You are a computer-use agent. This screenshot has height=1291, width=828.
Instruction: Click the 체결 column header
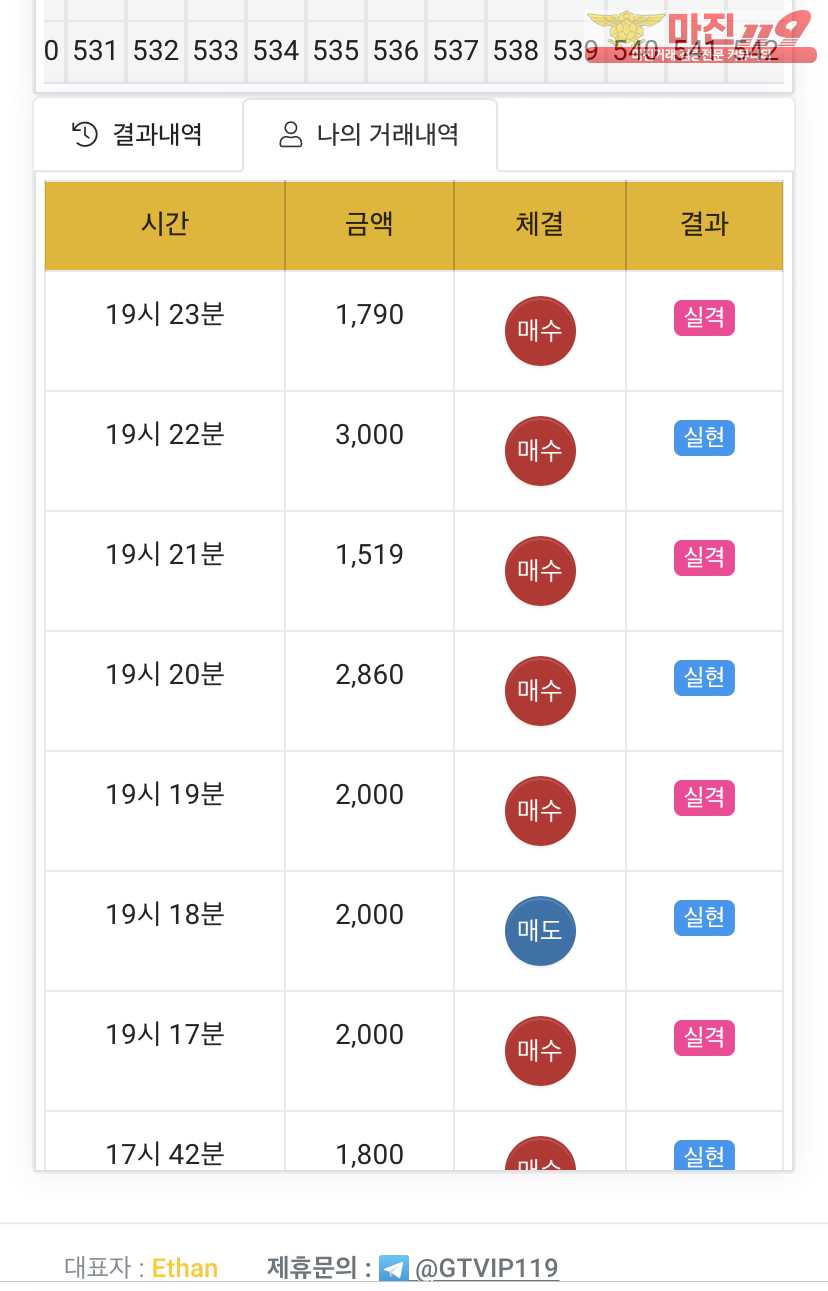[540, 225]
